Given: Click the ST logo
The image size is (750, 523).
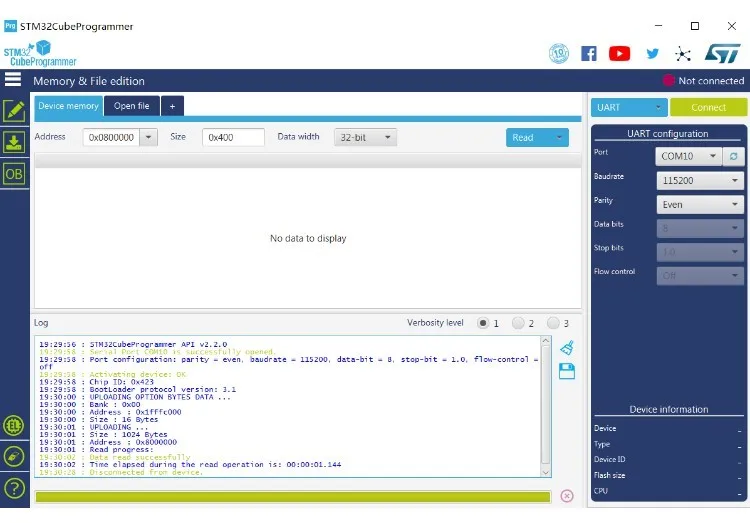Looking at the screenshot, I should (722, 54).
